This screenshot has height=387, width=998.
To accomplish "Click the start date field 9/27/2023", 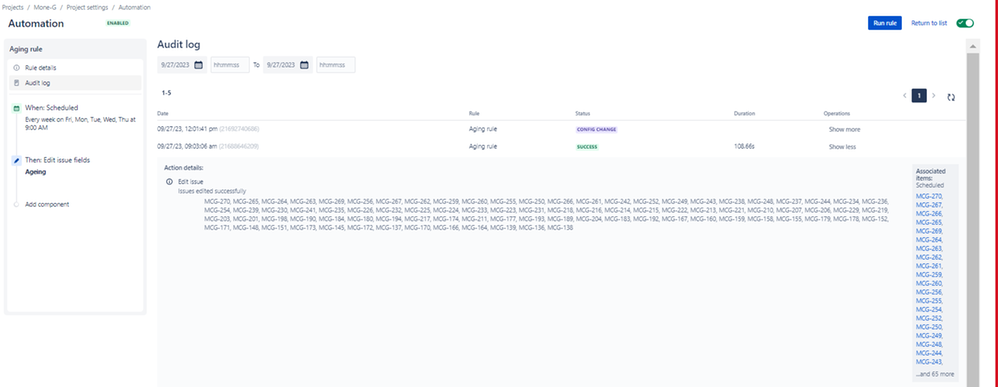I will 182,65.
